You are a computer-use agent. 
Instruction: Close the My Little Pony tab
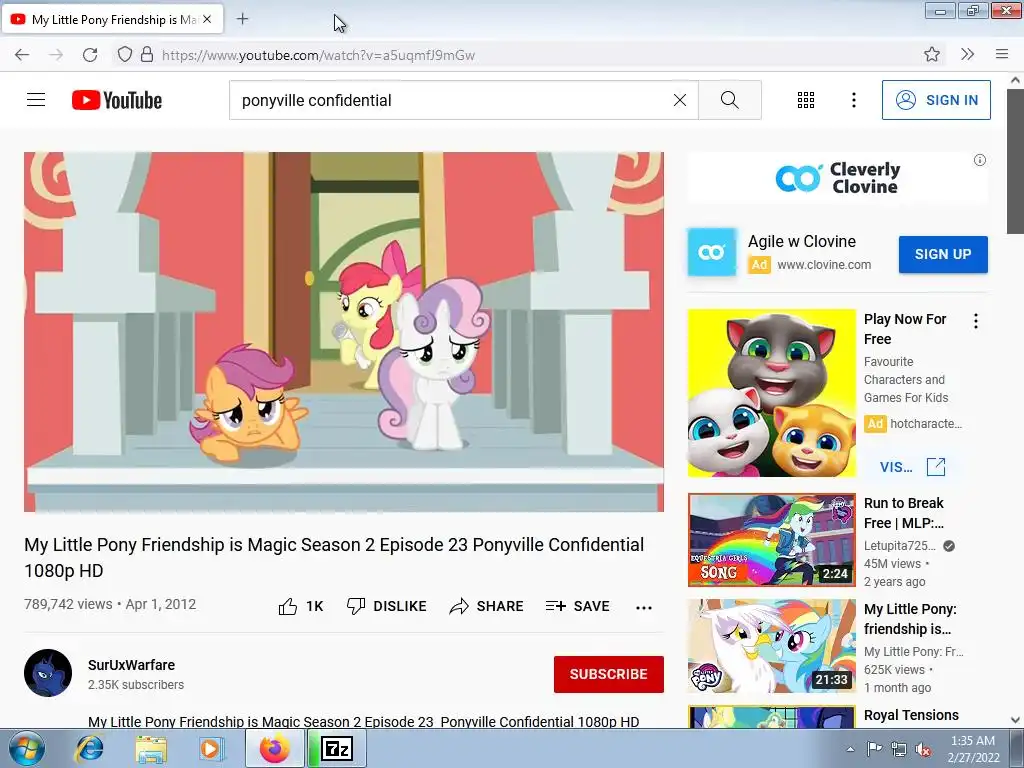(x=207, y=20)
